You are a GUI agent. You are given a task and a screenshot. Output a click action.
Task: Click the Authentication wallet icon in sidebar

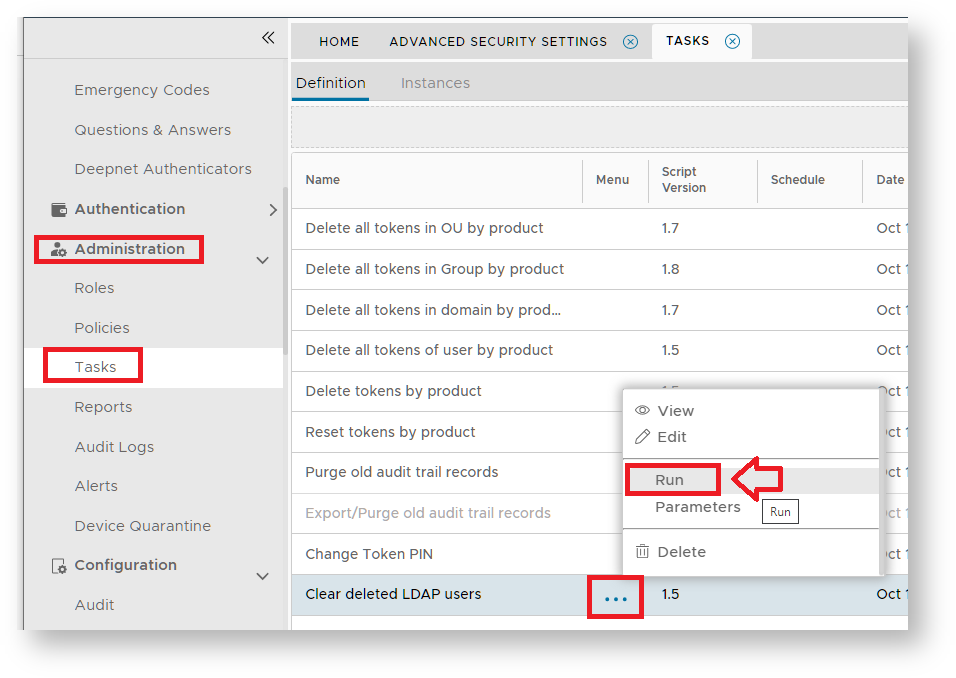59,210
